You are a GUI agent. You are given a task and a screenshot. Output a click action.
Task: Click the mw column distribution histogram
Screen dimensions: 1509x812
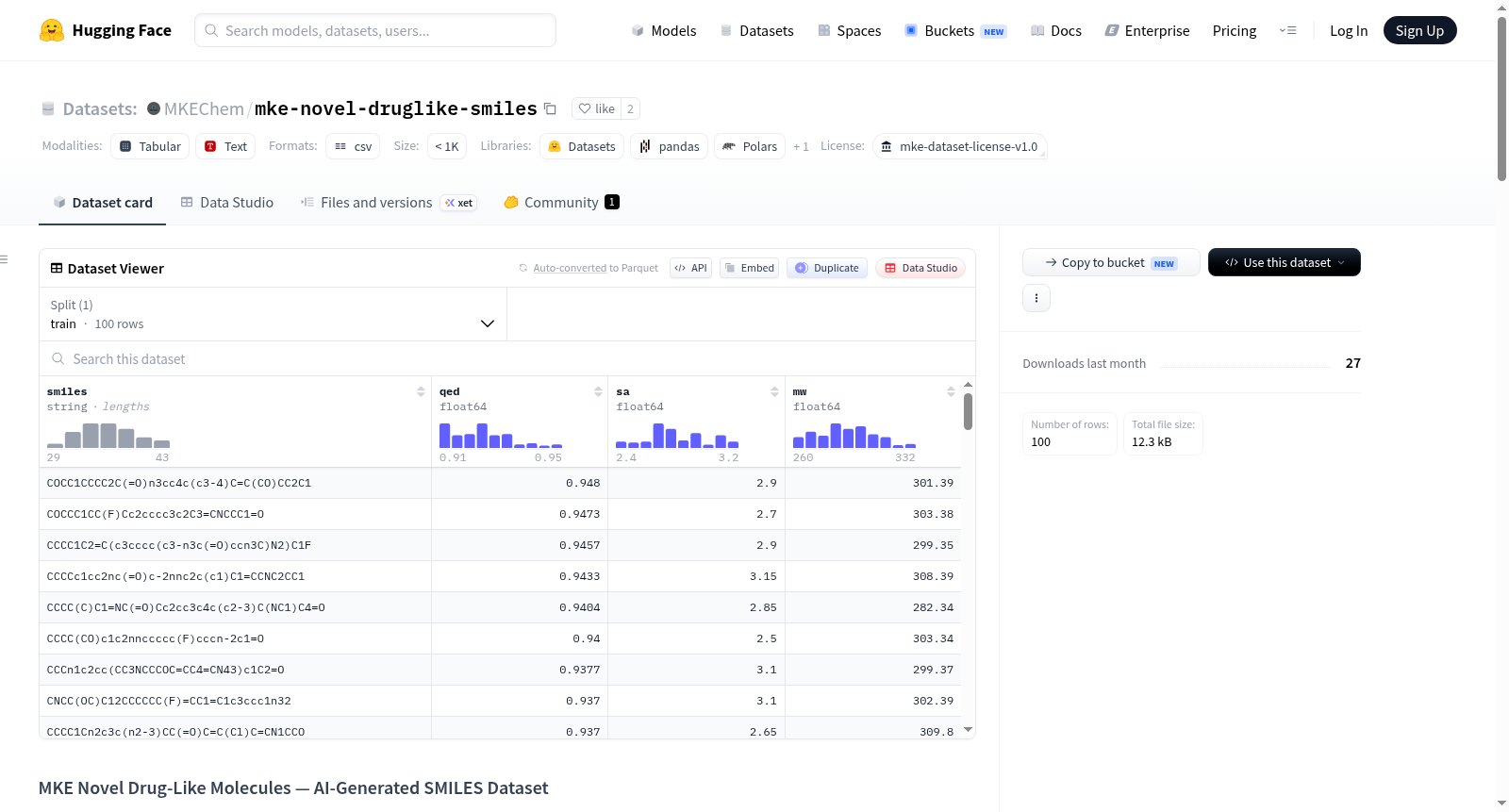tap(854, 436)
